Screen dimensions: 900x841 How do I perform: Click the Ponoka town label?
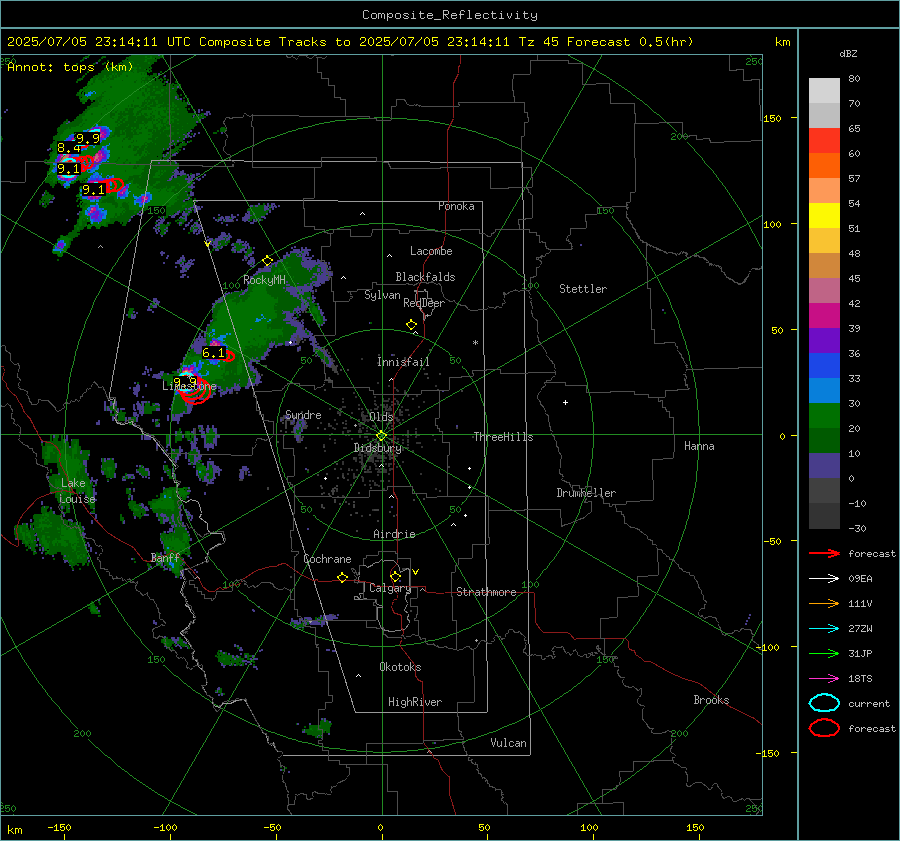click(x=456, y=206)
